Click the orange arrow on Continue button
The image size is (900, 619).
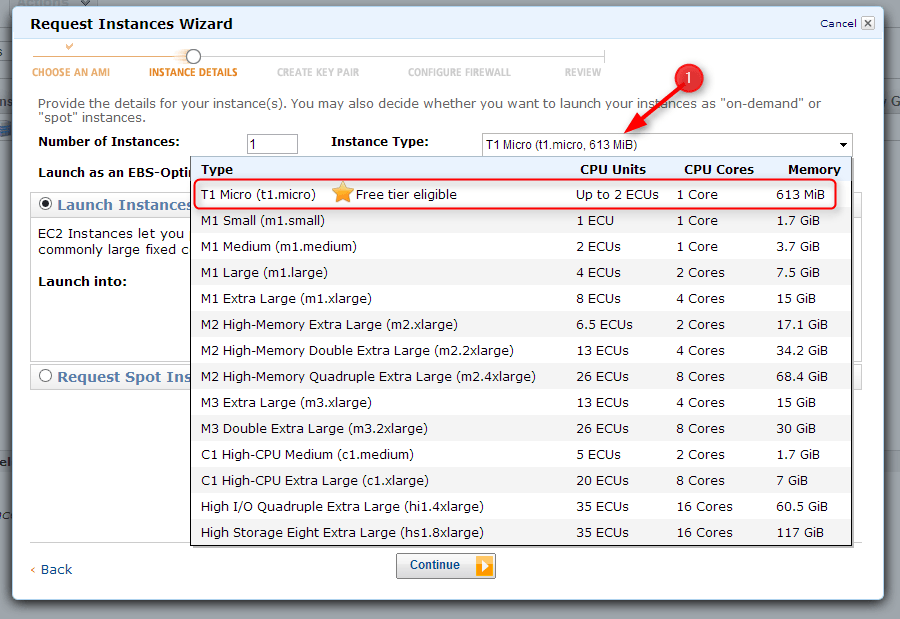pyautogui.click(x=484, y=566)
